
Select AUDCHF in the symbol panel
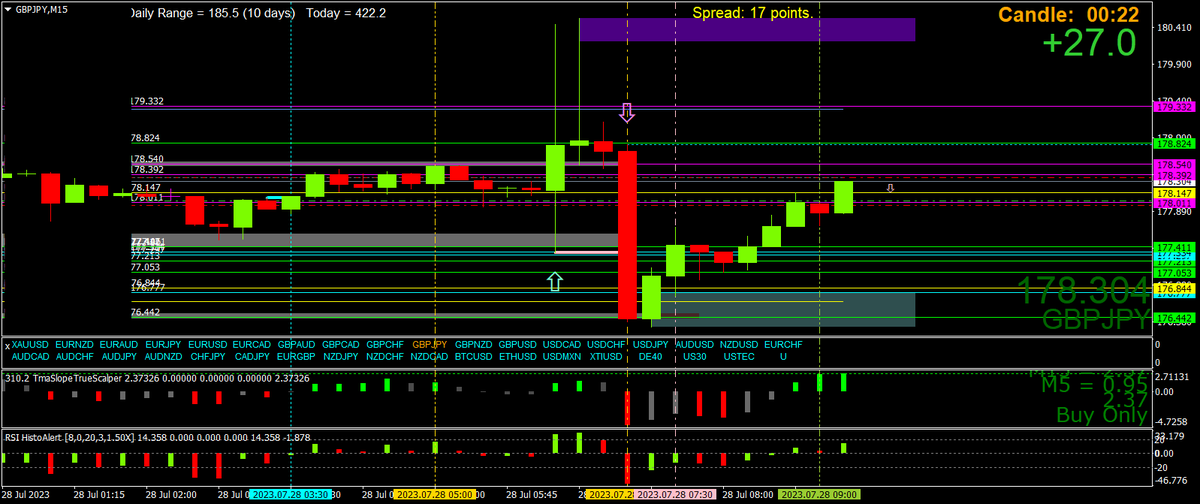point(75,356)
